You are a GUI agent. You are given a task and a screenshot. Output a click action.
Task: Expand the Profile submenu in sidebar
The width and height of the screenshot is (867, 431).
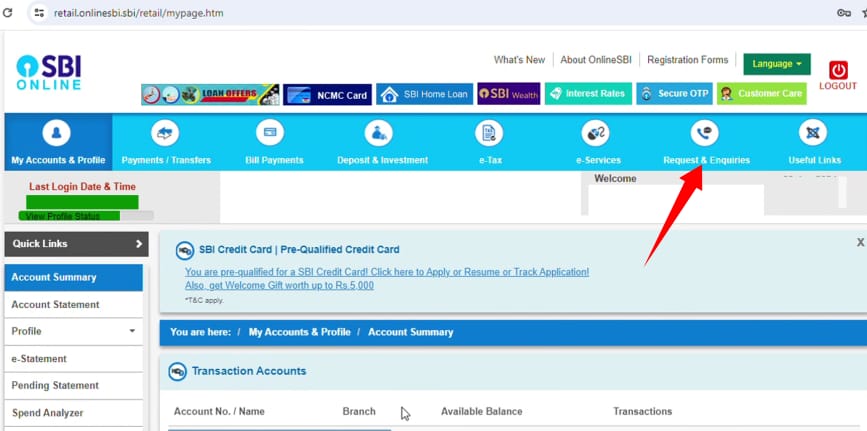[x=132, y=331]
